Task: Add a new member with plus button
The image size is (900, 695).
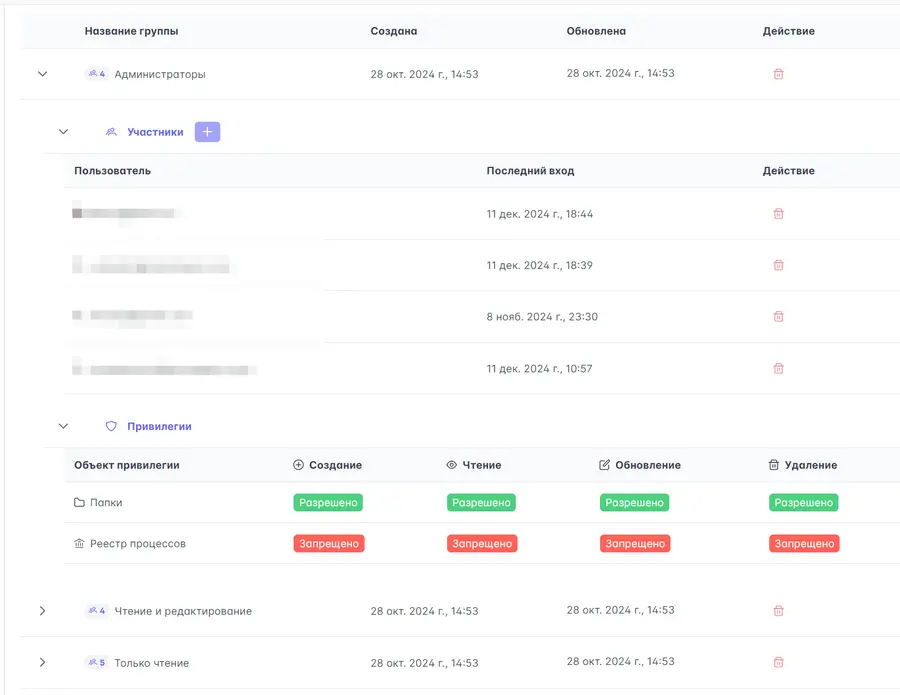Action: pos(207,132)
